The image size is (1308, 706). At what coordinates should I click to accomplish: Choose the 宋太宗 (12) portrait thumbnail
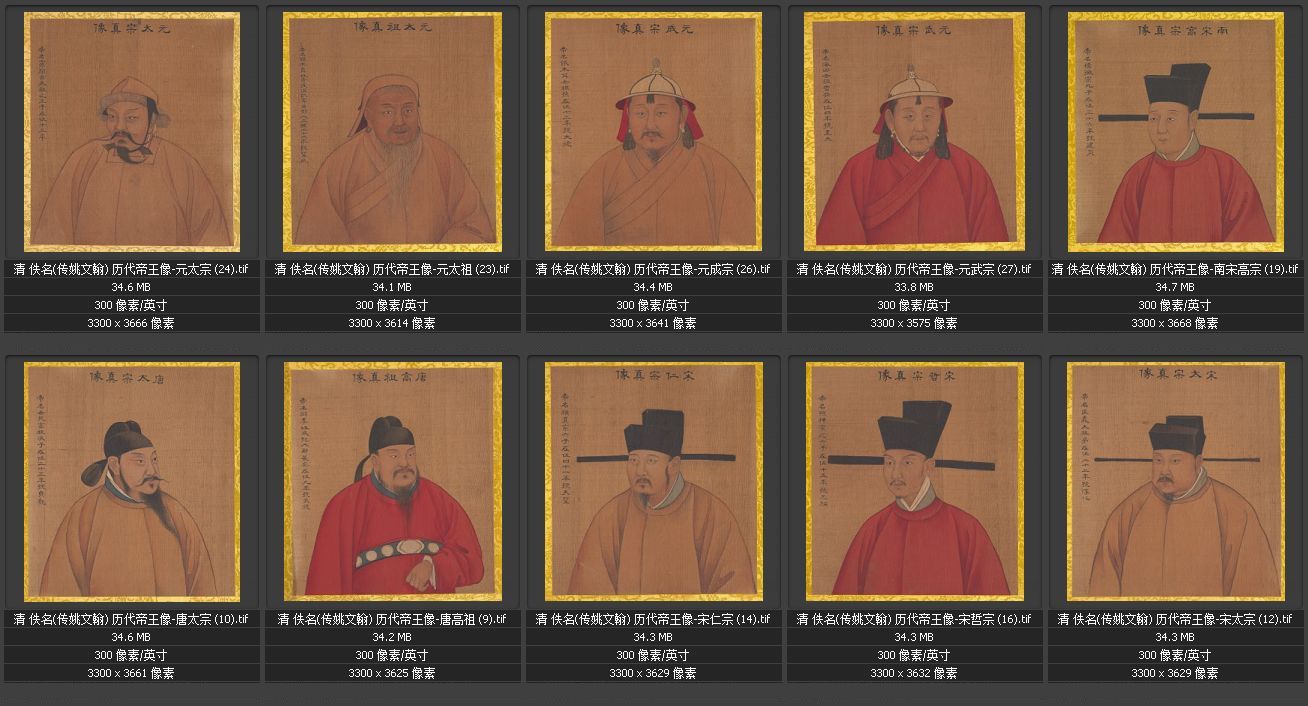click(x=1176, y=481)
